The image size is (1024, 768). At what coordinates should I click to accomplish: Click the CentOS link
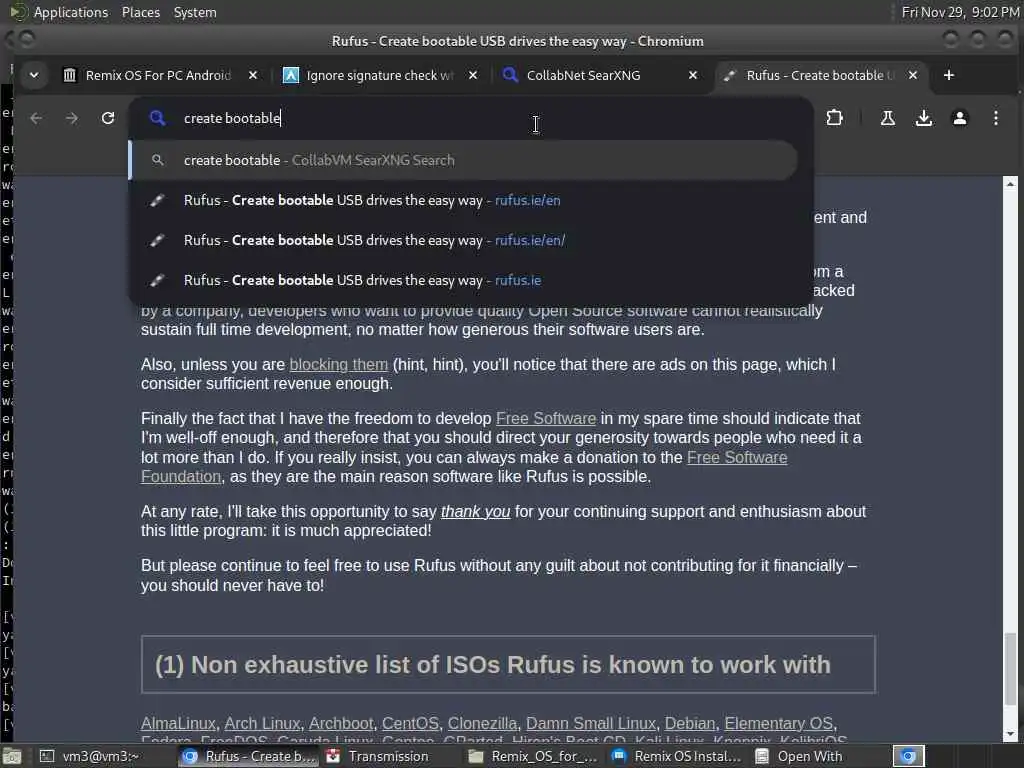[410, 724]
